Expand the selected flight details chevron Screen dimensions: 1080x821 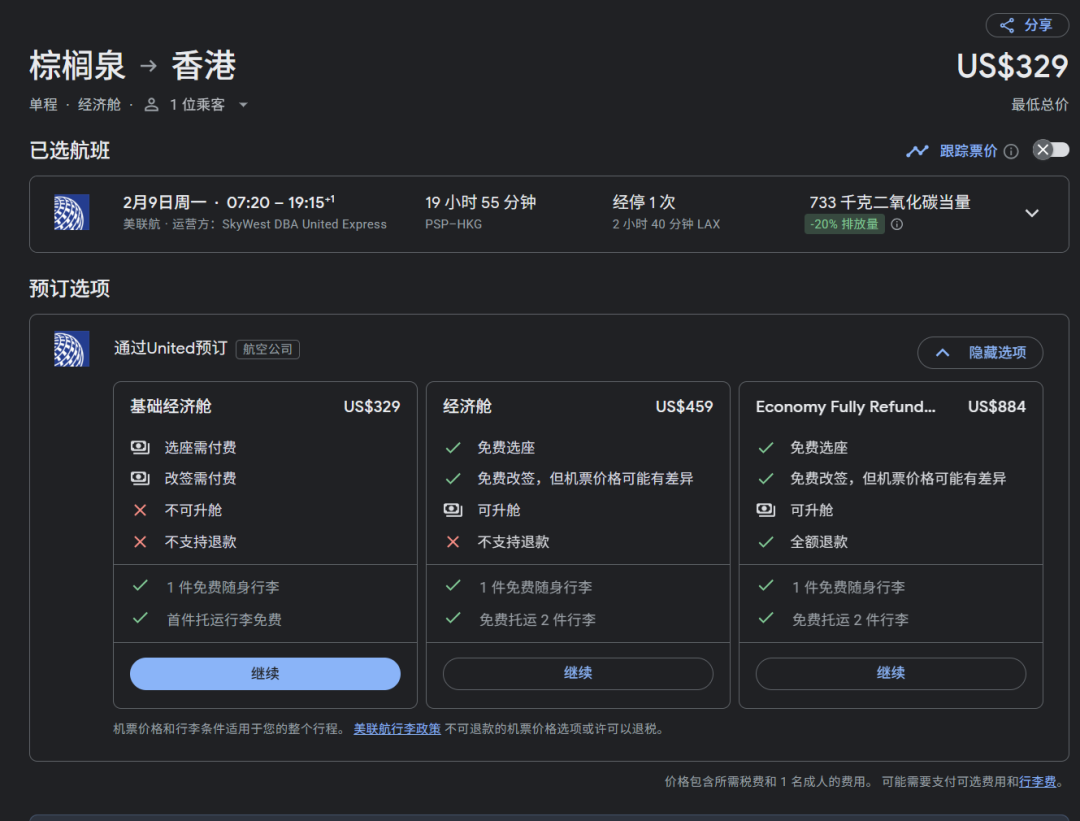[x=1032, y=213]
